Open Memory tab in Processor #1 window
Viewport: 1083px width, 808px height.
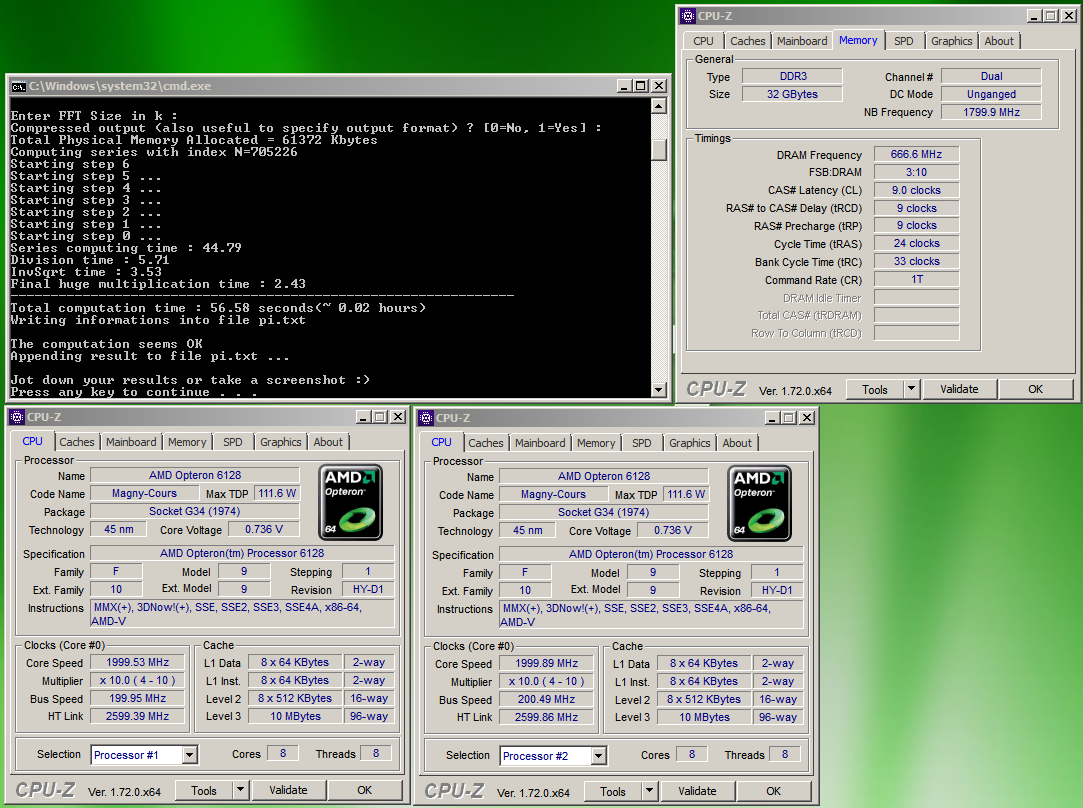click(187, 443)
